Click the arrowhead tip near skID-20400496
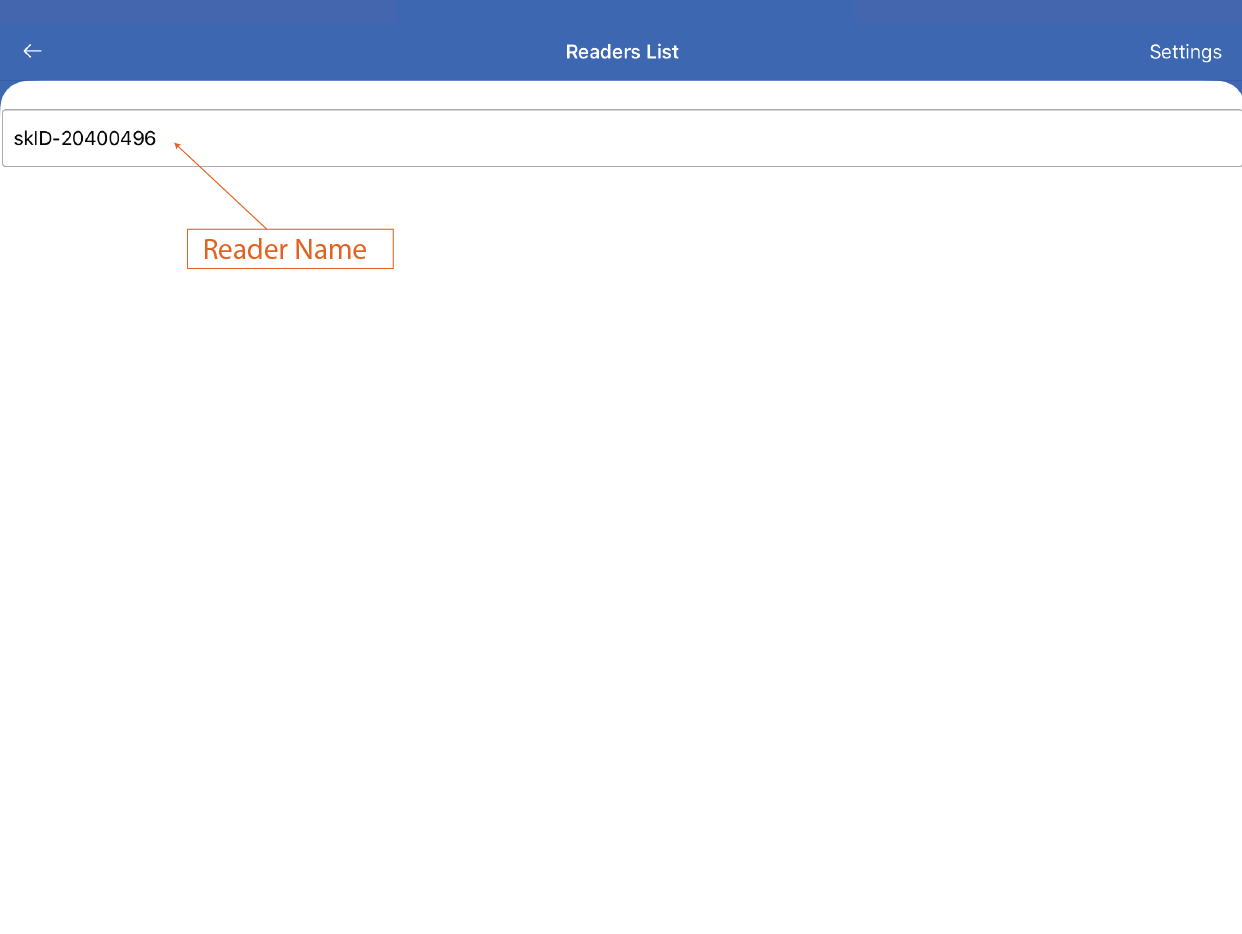Screen dimensions: 1242x934 [x=177, y=146]
